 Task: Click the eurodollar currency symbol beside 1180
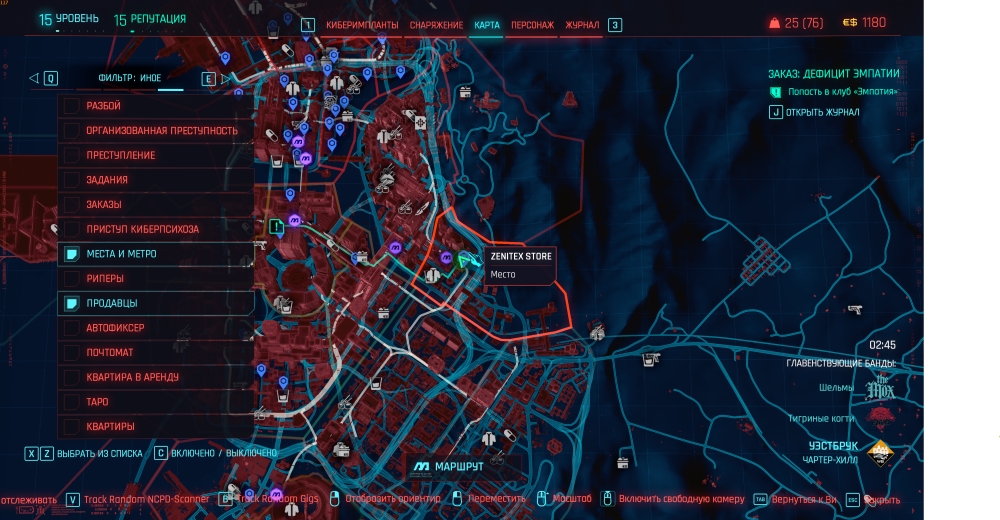(x=849, y=23)
